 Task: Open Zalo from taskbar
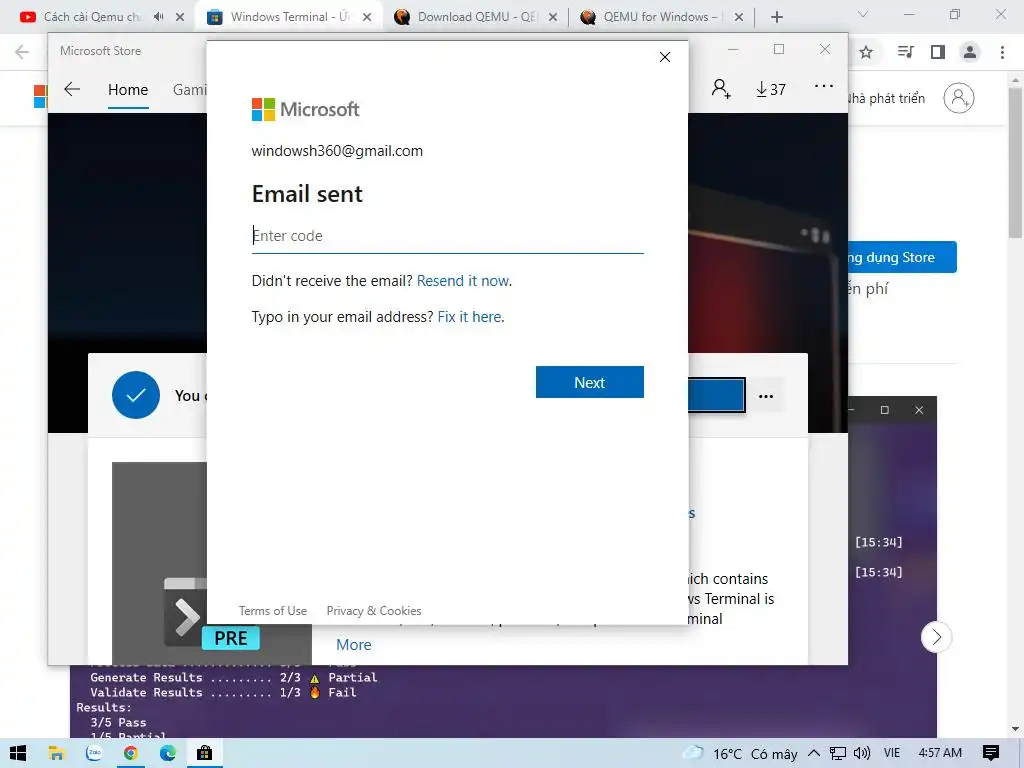tap(95, 753)
